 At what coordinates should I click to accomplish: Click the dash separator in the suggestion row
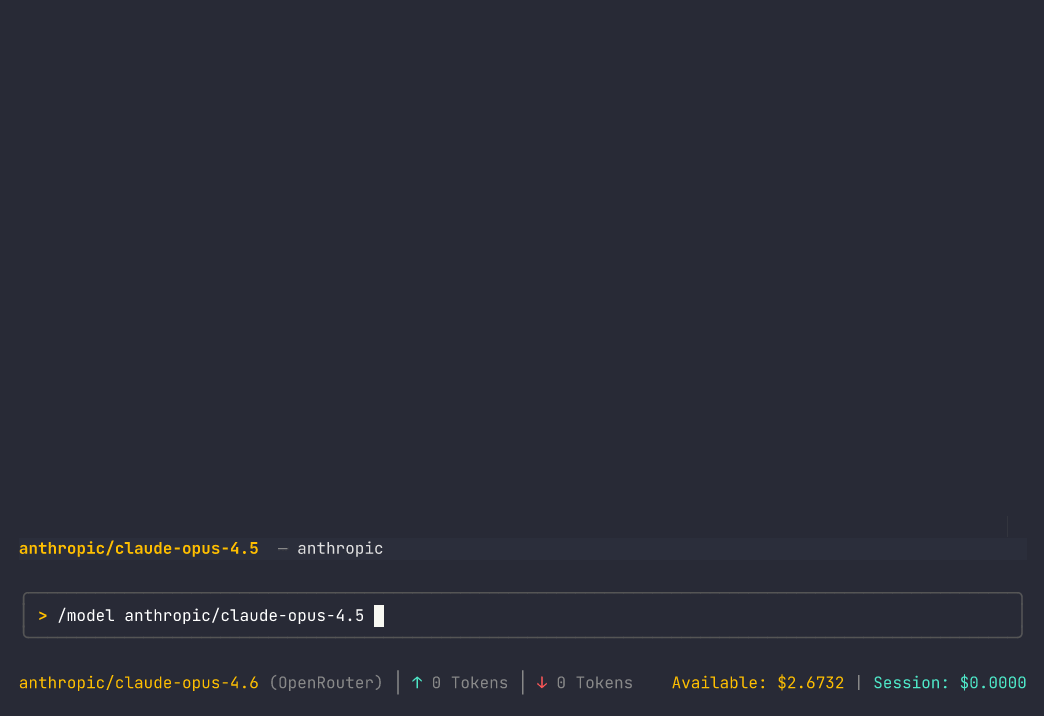tap(281, 548)
